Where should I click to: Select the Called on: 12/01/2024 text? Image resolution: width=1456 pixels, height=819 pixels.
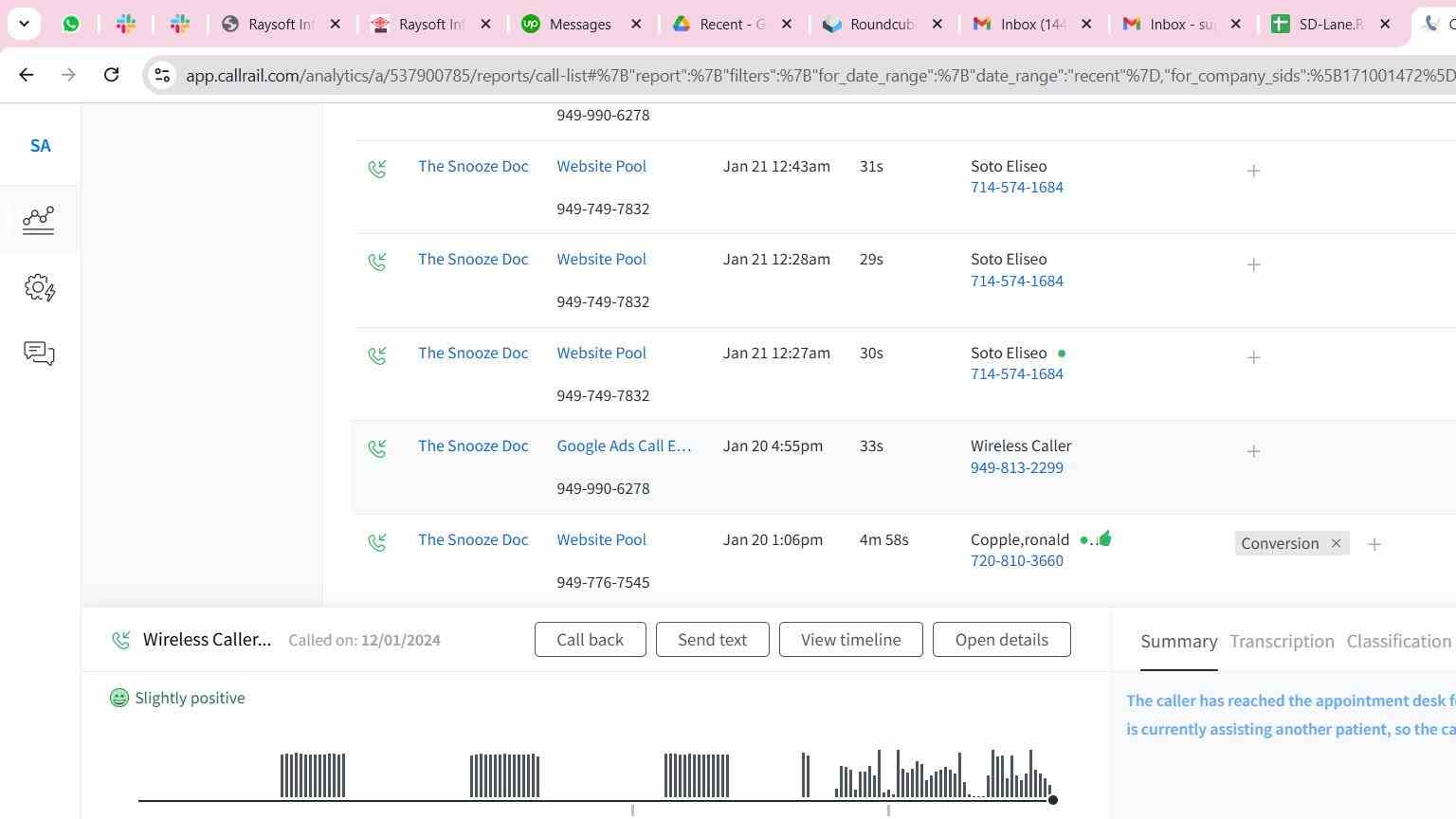point(364,640)
